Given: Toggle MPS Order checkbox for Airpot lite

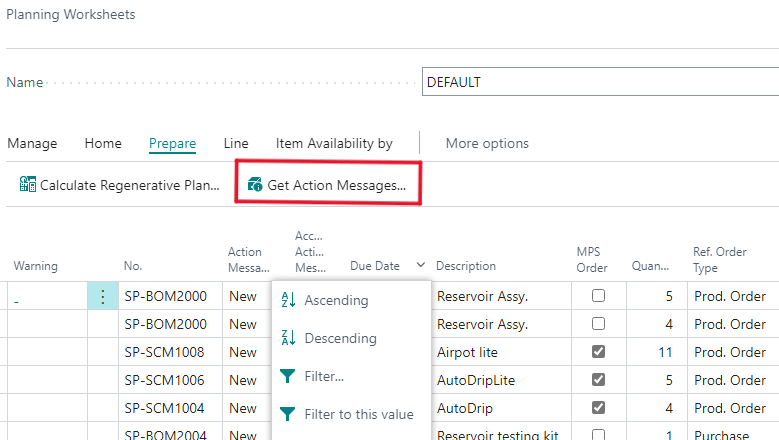Looking at the screenshot, I should tap(597, 352).
